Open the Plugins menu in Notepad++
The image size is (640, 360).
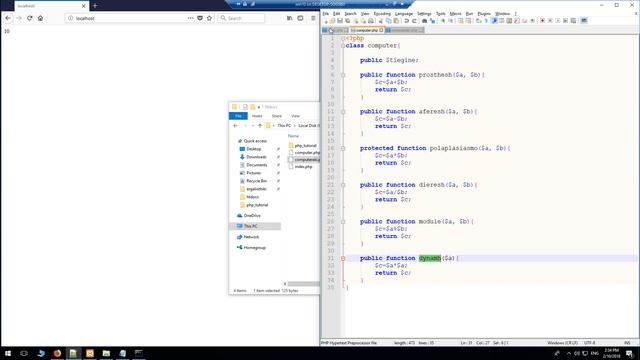tap(484, 13)
